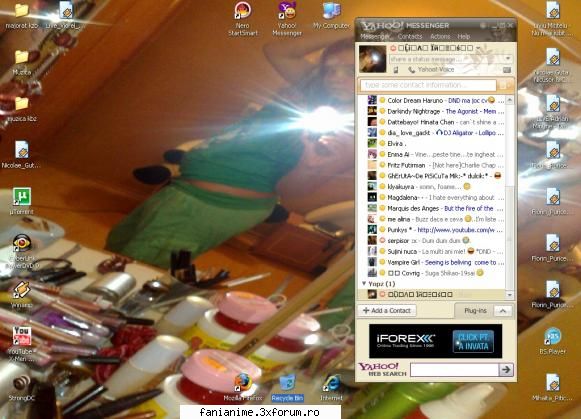This screenshot has width=581, height=419.
Task: Open the majorat kbz folder
Action: coord(22,16)
